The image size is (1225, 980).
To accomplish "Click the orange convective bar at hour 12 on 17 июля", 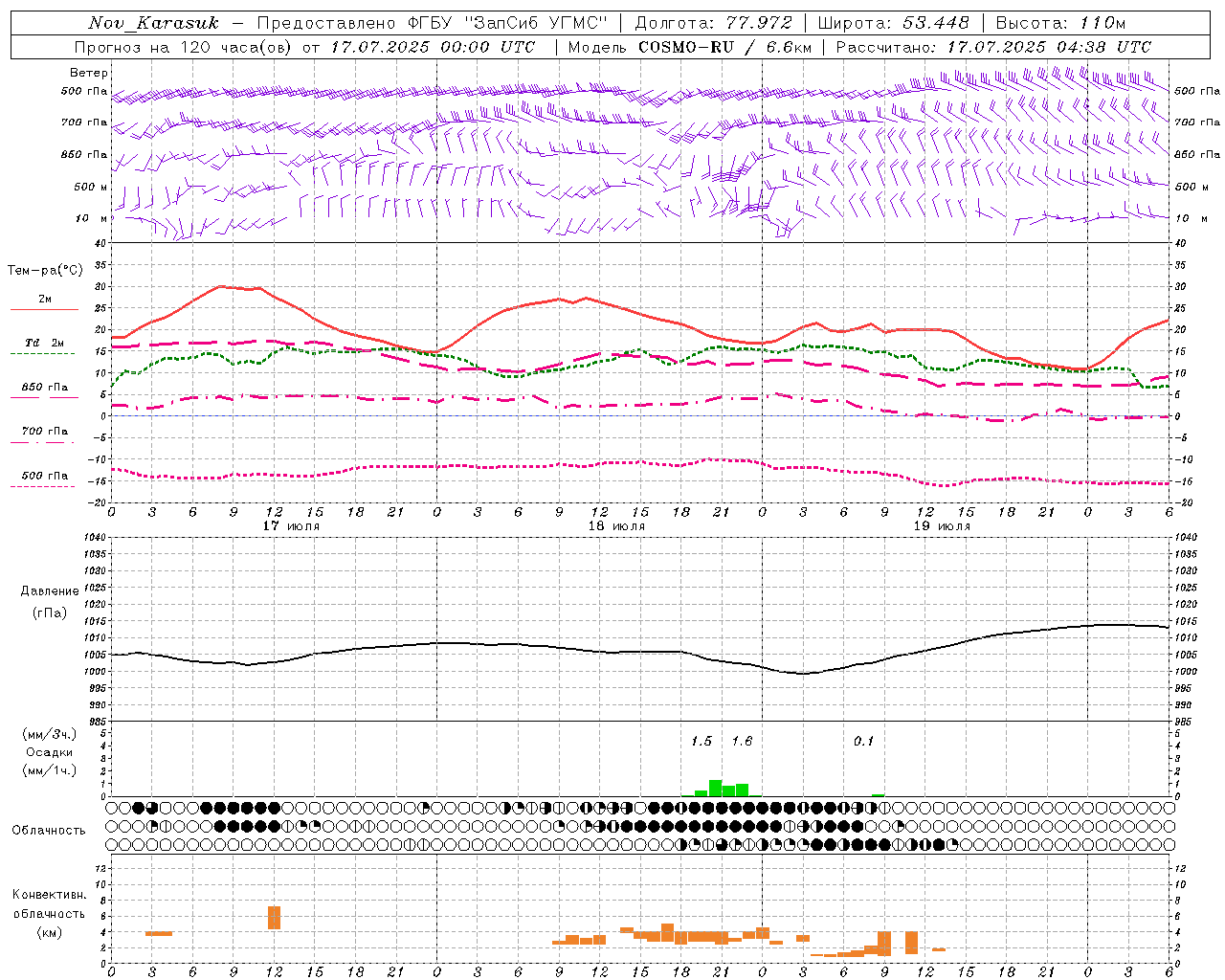I will [x=274, y=917].
